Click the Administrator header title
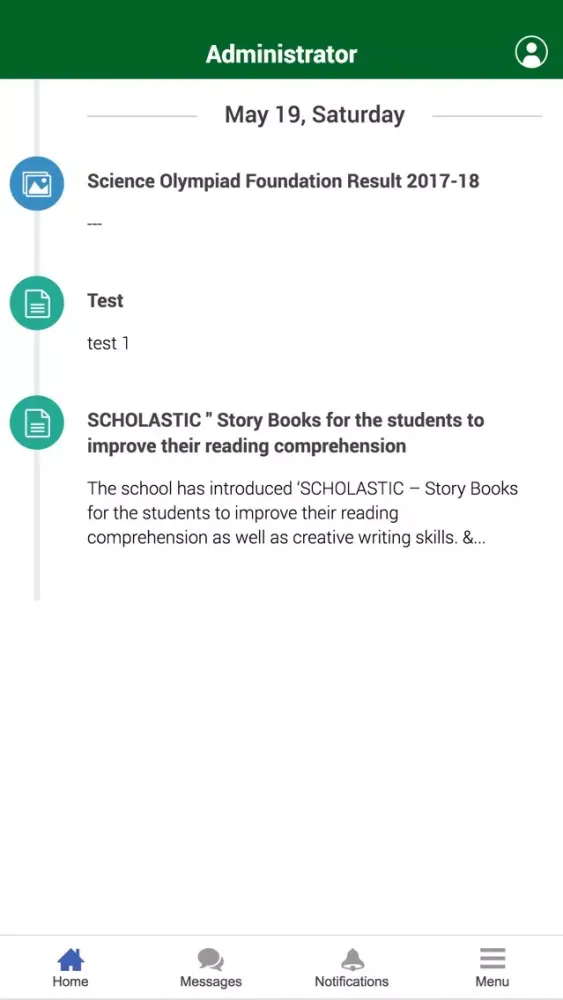563x1000 pixels. [281, 54]
